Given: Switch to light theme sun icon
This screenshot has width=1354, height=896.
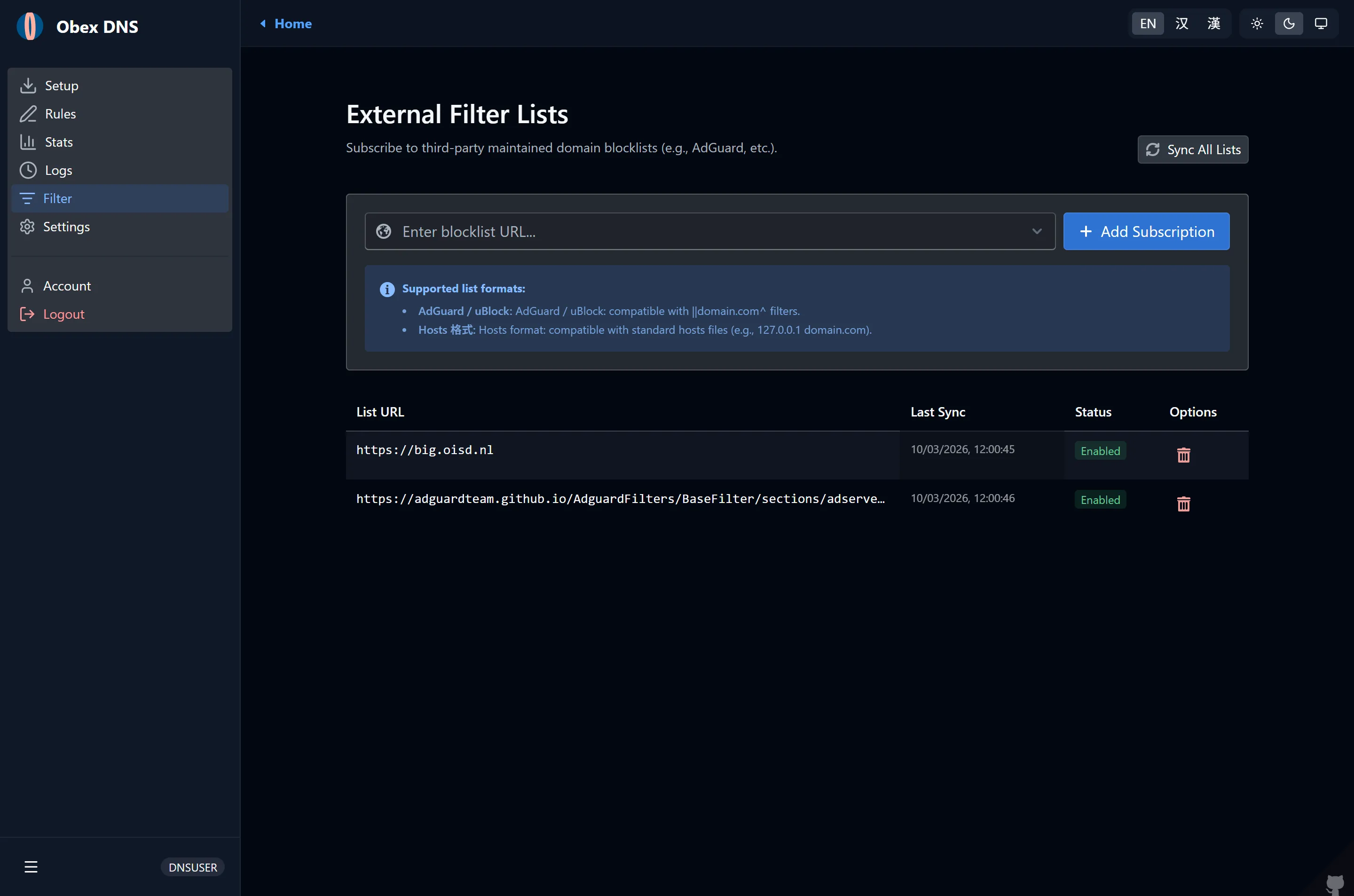Looking at the screenshot, I should click(x=1256, y=24).
